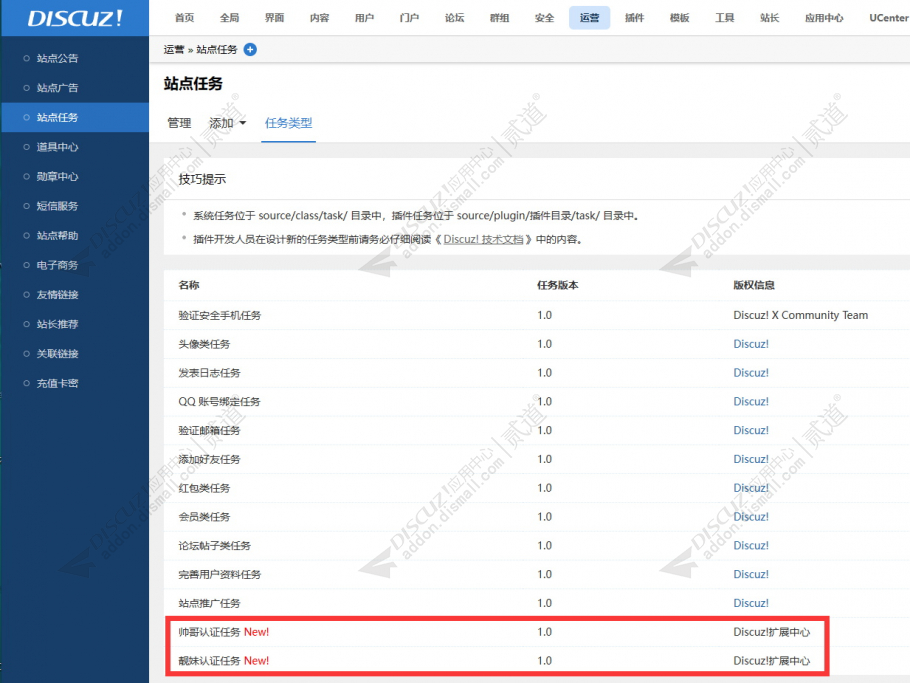
Task: Open Discuz! link in 添加好友任务 row
Action: pyautogui.click(x=750, y=459)
